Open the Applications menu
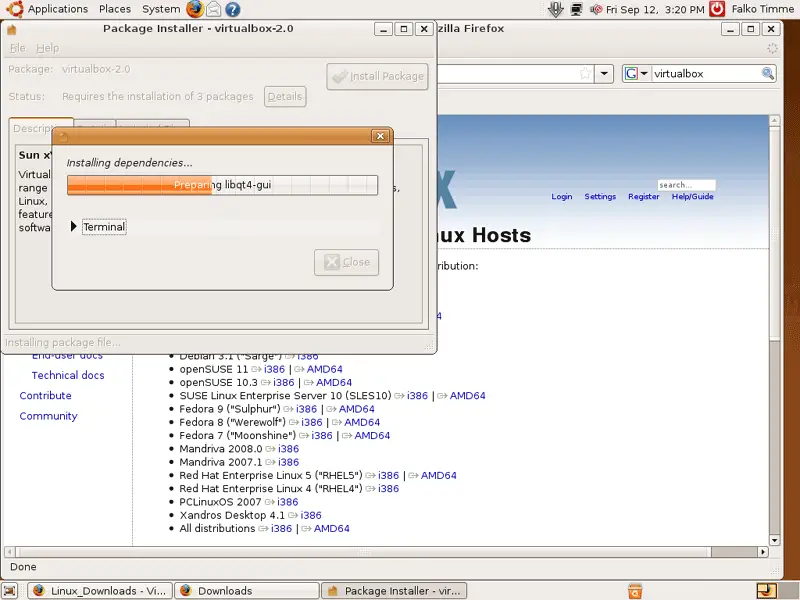Viewport: 800px width, 600px height. (x=58, y=9)
